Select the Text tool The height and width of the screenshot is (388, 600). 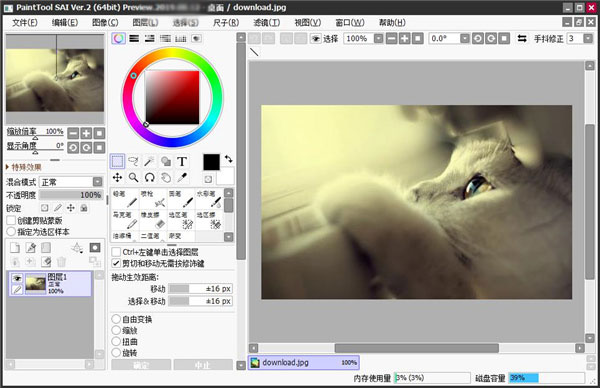182,161
